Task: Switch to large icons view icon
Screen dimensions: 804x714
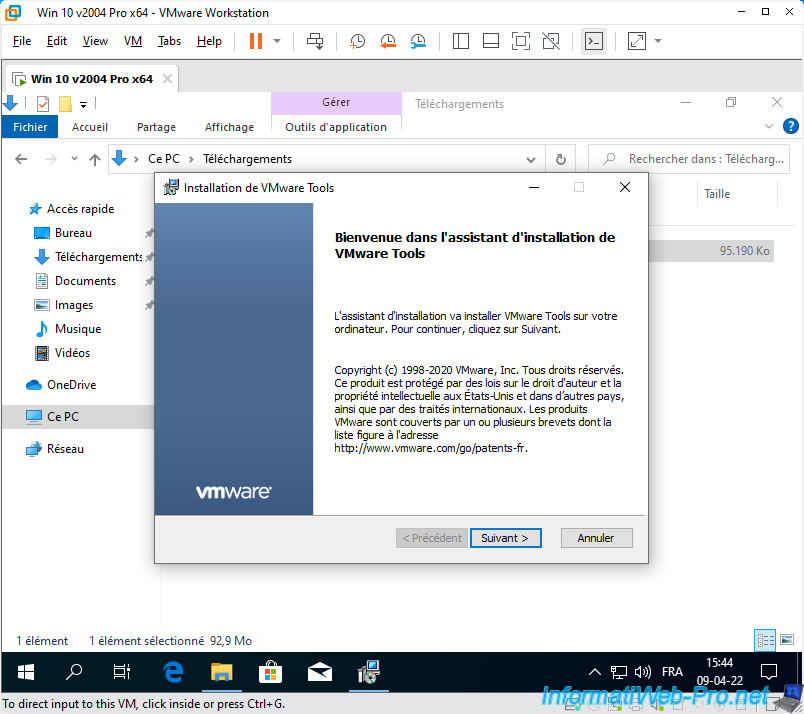Action: click(787, 640)
